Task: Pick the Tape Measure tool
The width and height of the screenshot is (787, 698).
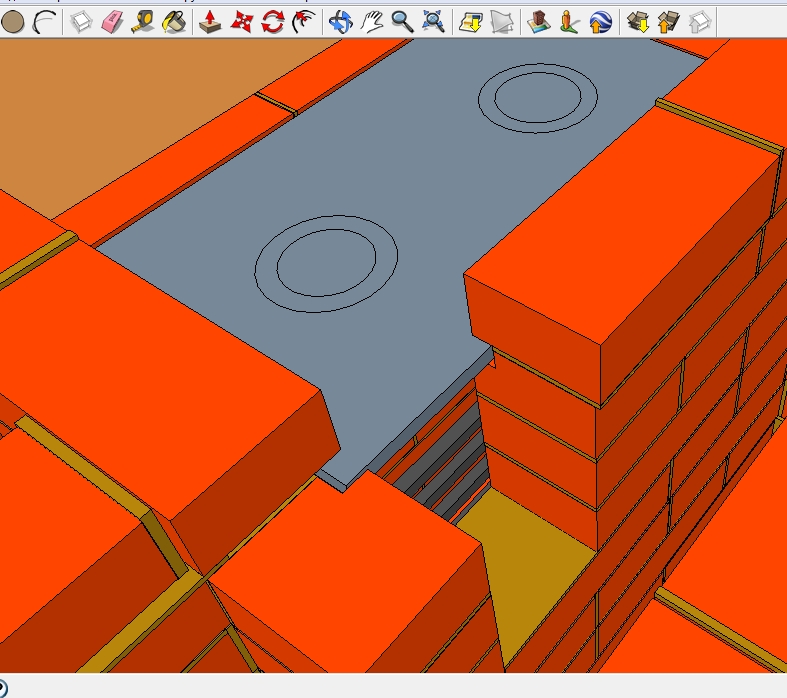Action: [x=143, y=21]
